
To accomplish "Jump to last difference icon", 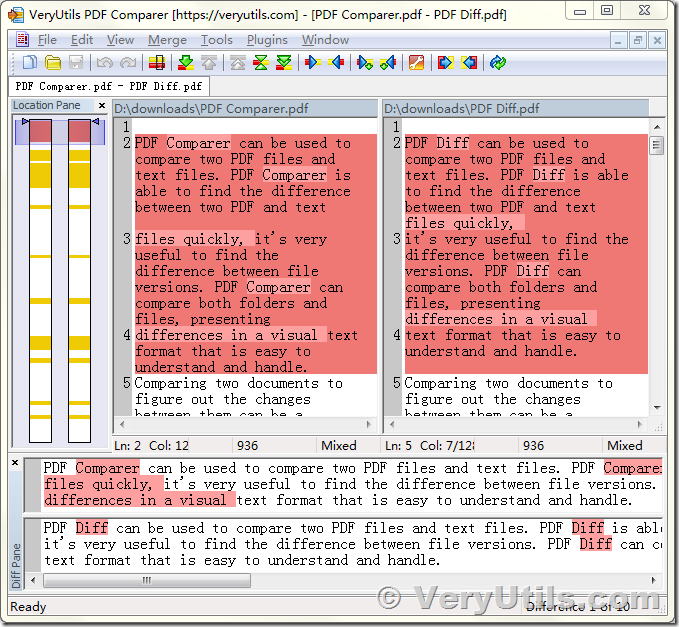I will tap(284, 63).
